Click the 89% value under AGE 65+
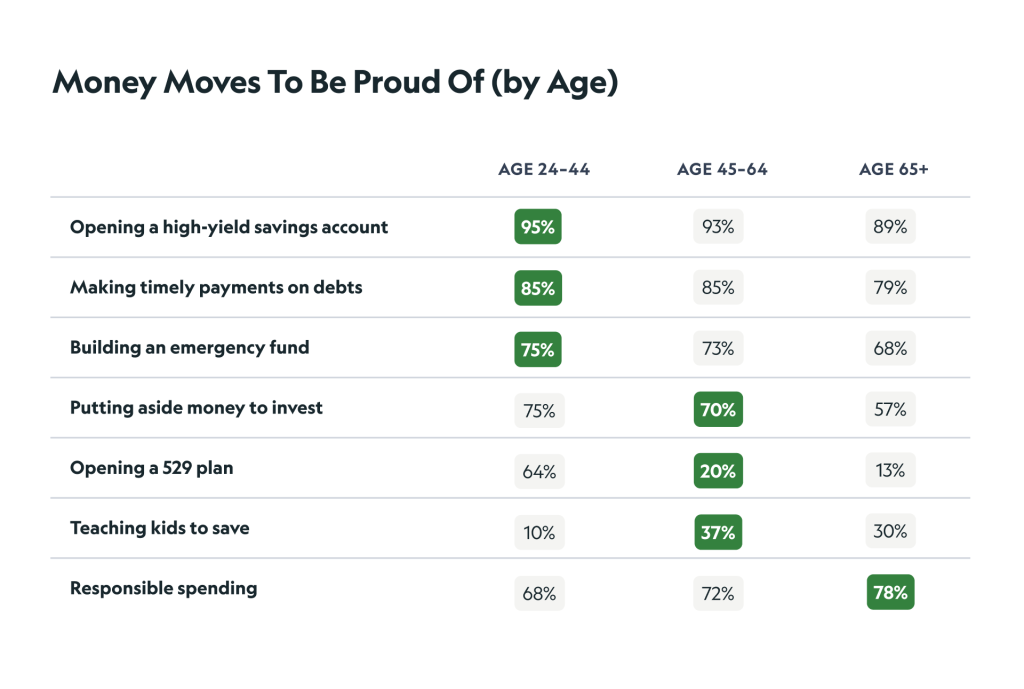The image size is (1024, 689). coord(890,227)
